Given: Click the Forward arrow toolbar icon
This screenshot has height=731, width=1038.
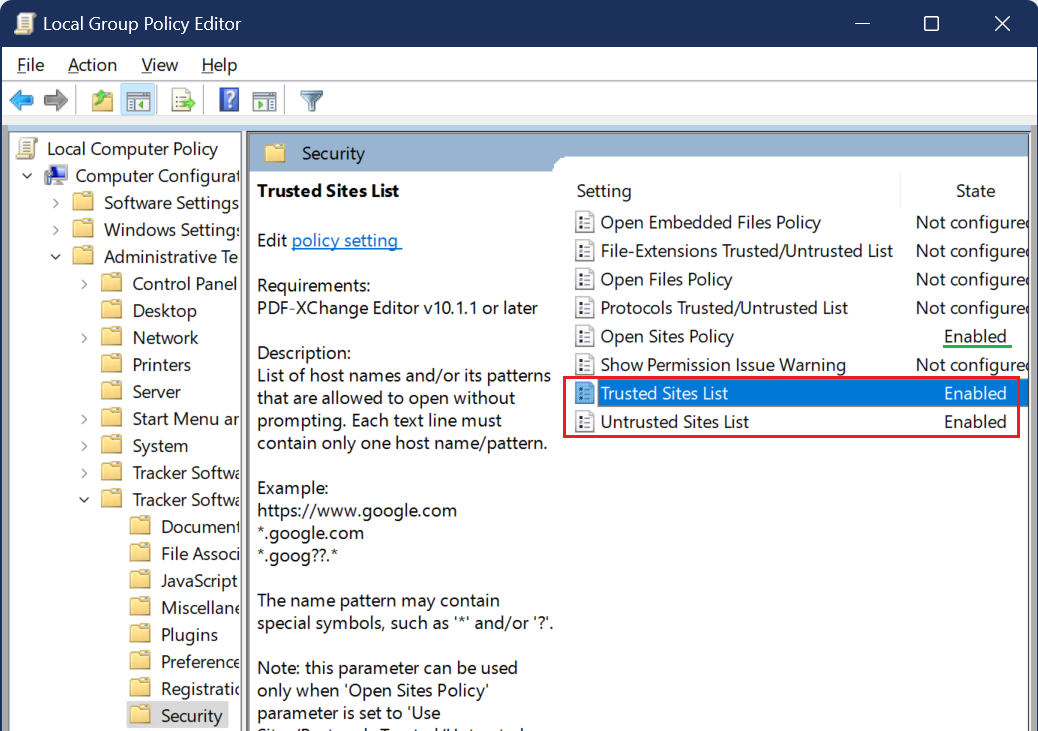Looking at the screenshot, I should 56,101.
